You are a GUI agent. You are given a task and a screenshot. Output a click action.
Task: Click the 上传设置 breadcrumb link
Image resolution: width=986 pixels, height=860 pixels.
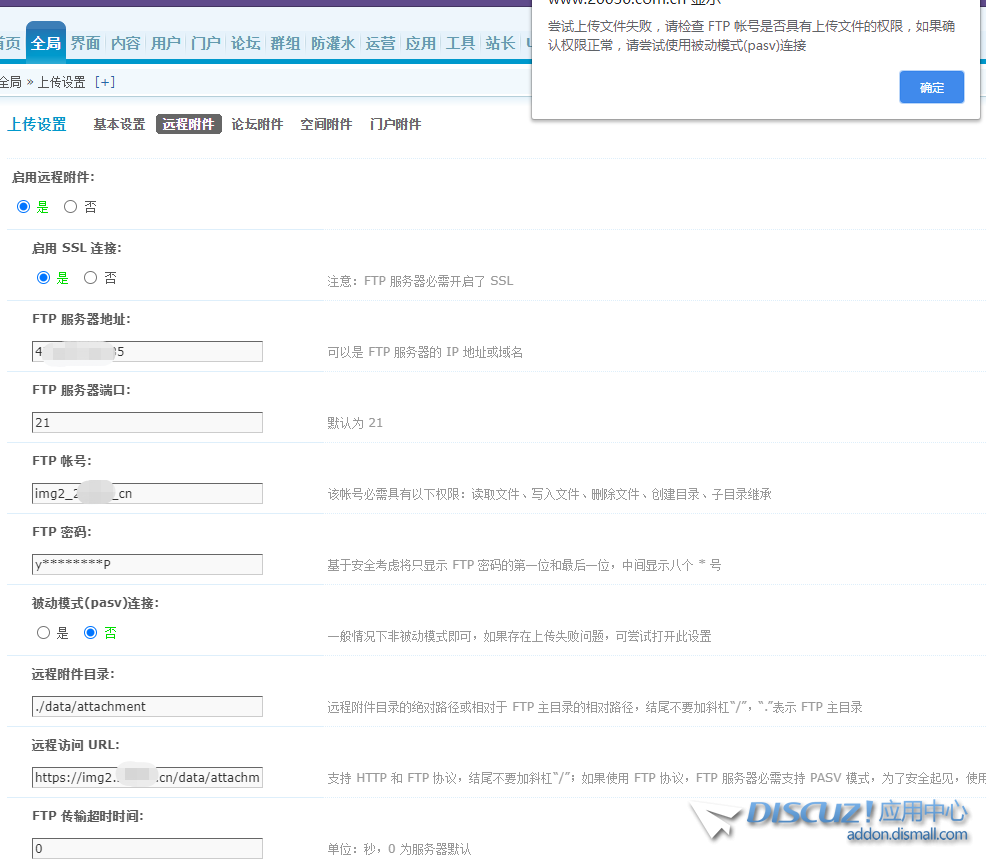62,82
